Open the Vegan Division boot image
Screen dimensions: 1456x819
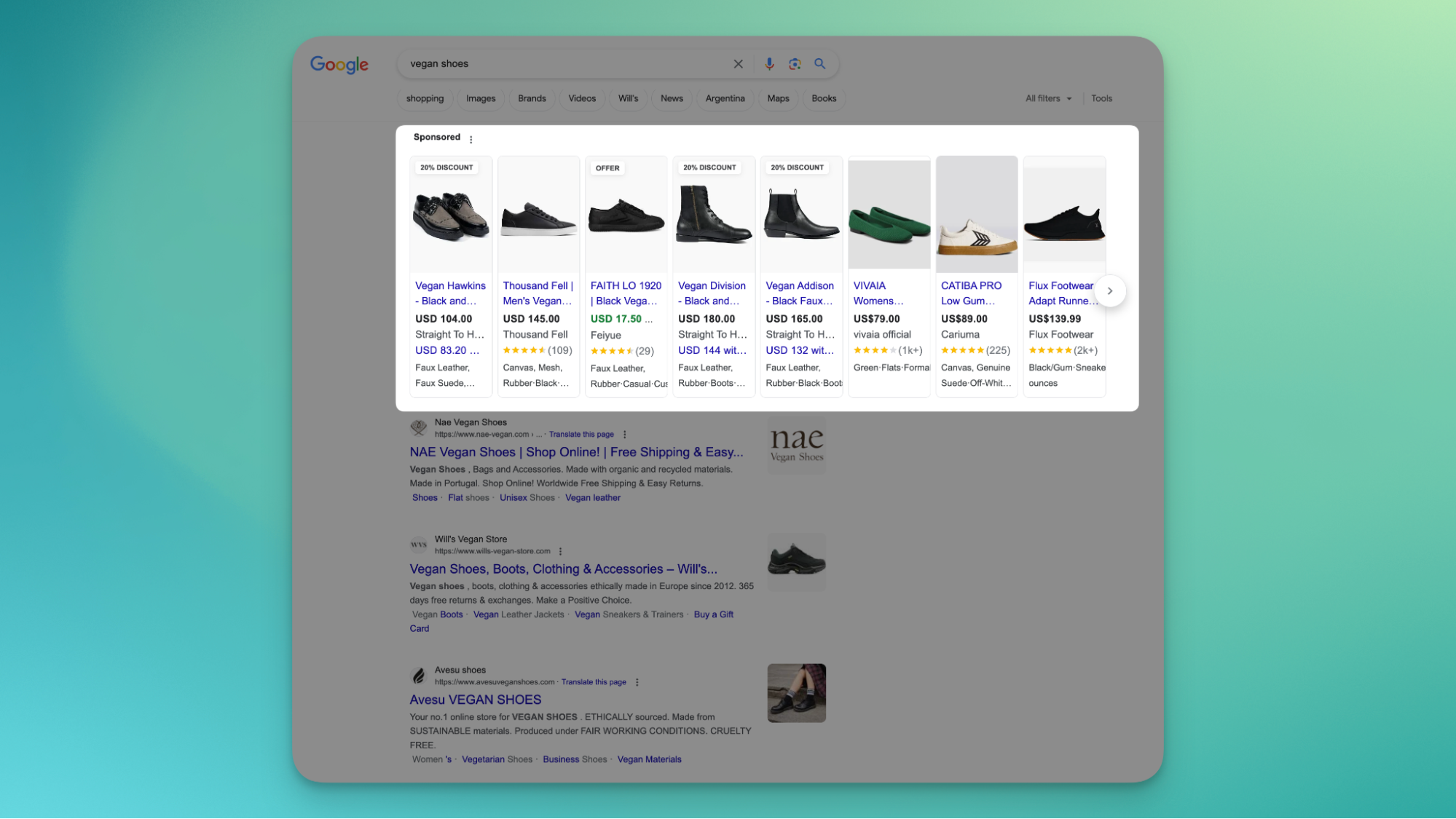tap(714, 215)
